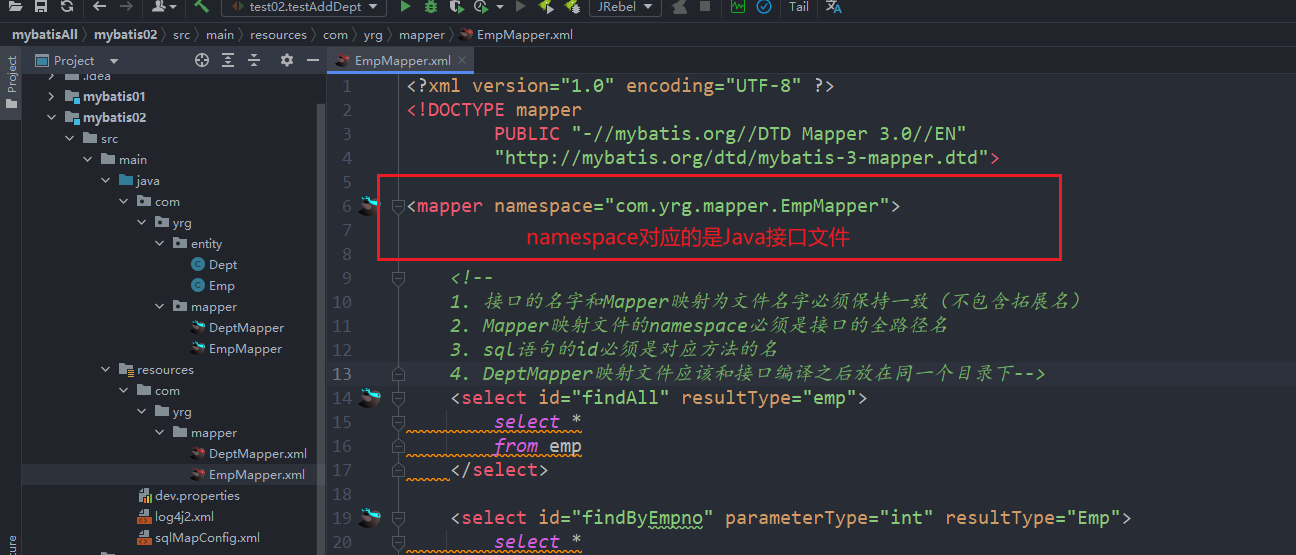Expand the mybatis01 module

coord(52,97)
